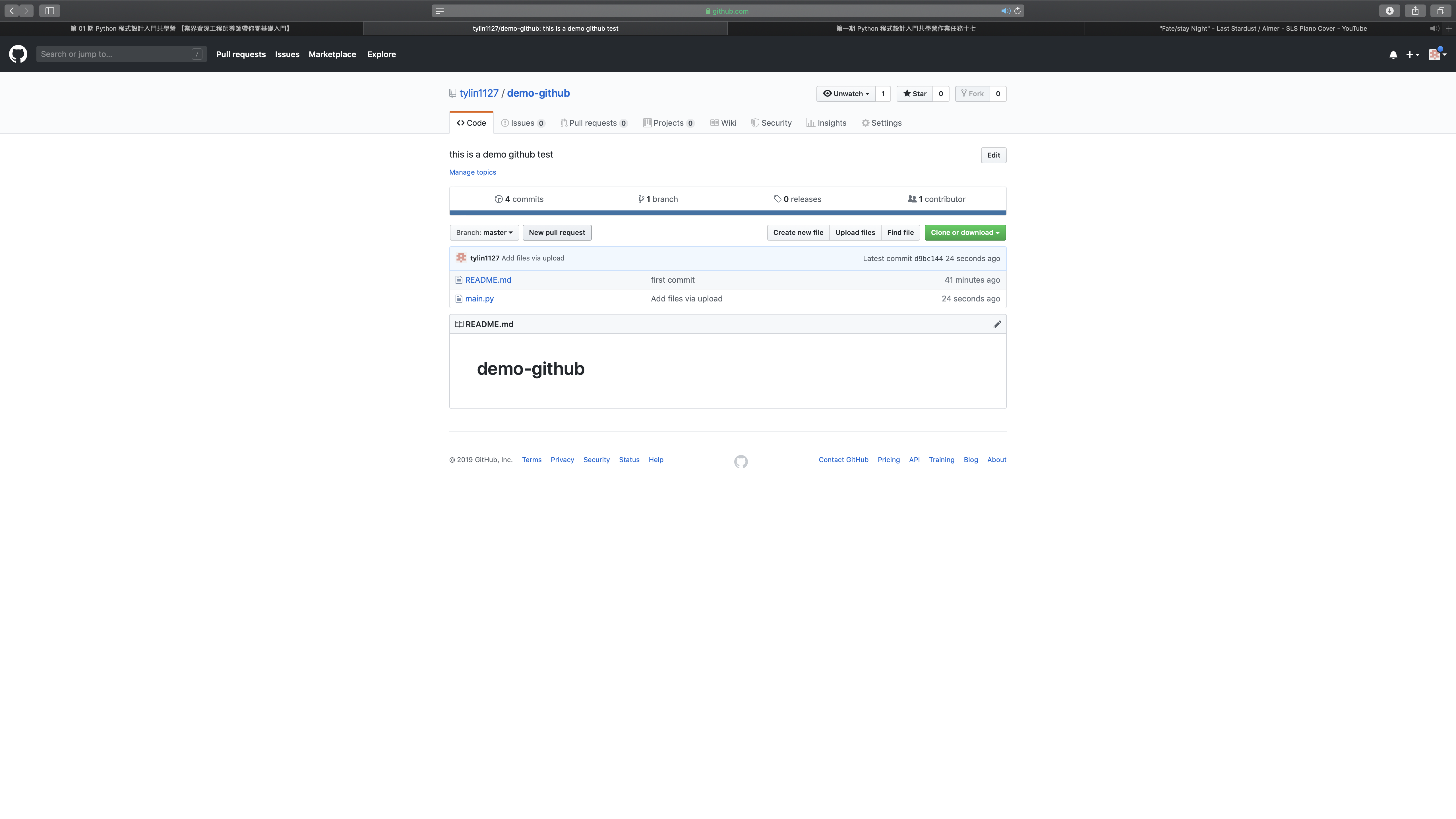Reload the page in Safari
The image size is (1456, 819).
point(1018,11)
